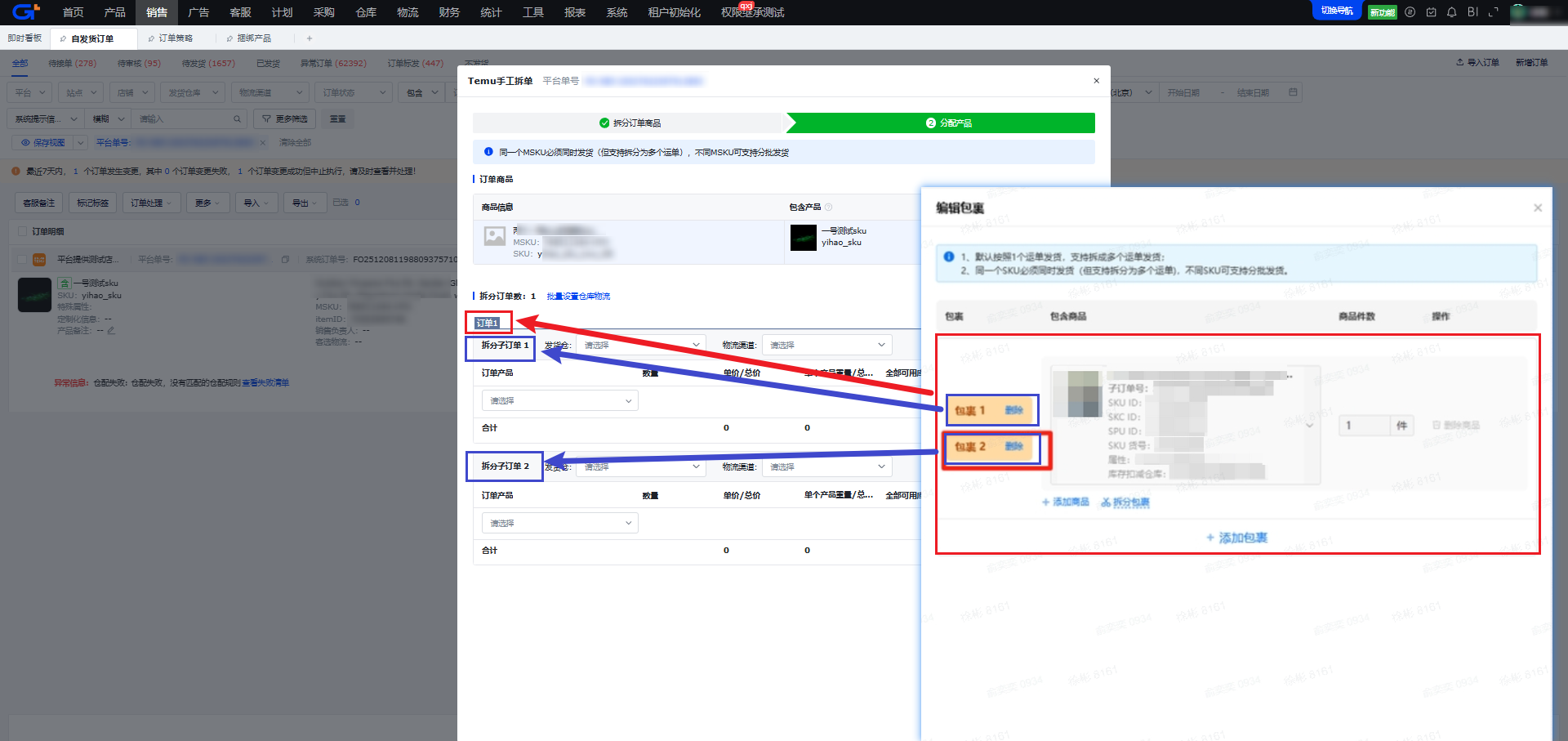Open the 平台 filter dropdown
The height and width of the screenshot is (741, 1568).
(30, 92)
